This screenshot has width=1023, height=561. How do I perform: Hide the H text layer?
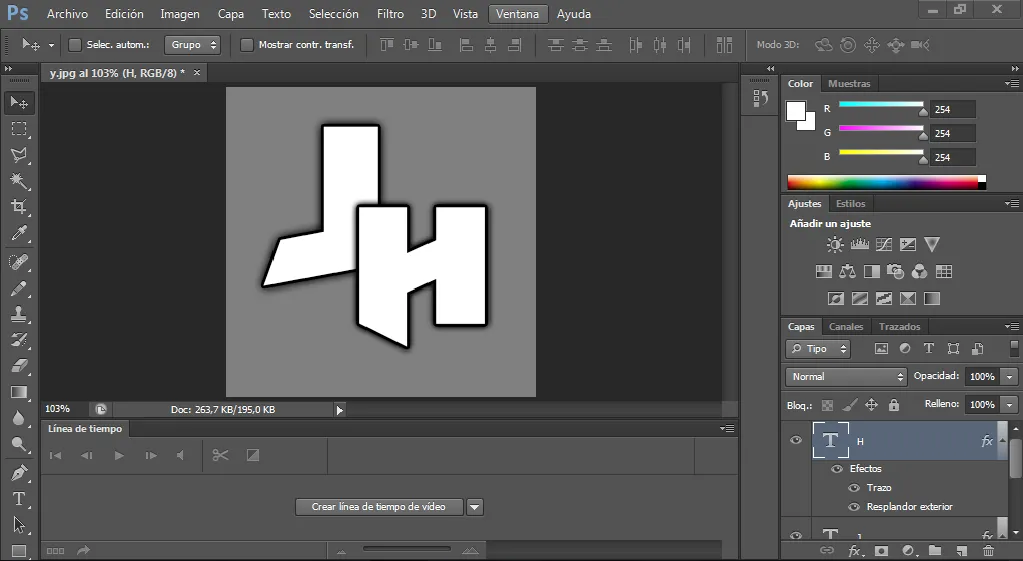[x=796, y=440]
